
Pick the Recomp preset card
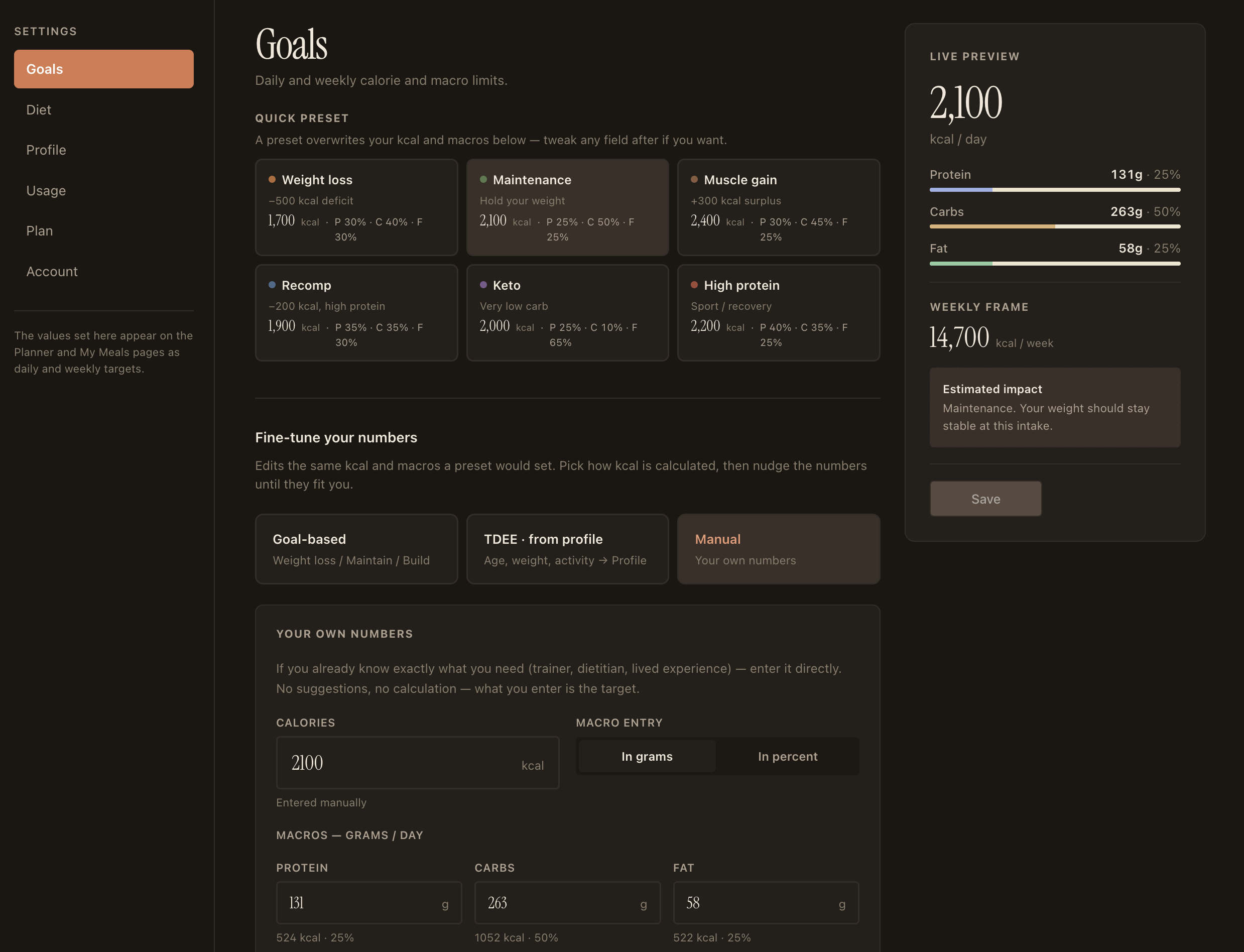[x=356, y=313]
